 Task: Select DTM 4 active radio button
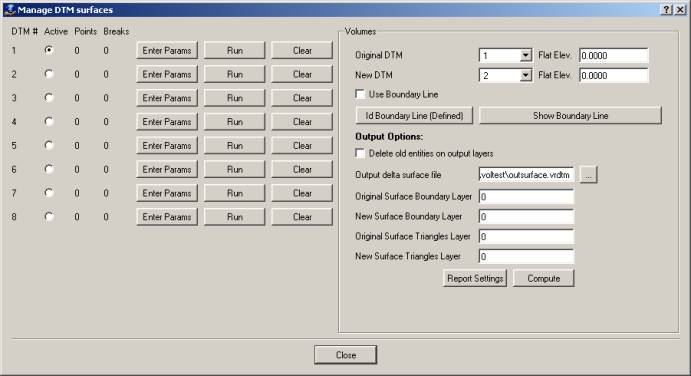49,121
